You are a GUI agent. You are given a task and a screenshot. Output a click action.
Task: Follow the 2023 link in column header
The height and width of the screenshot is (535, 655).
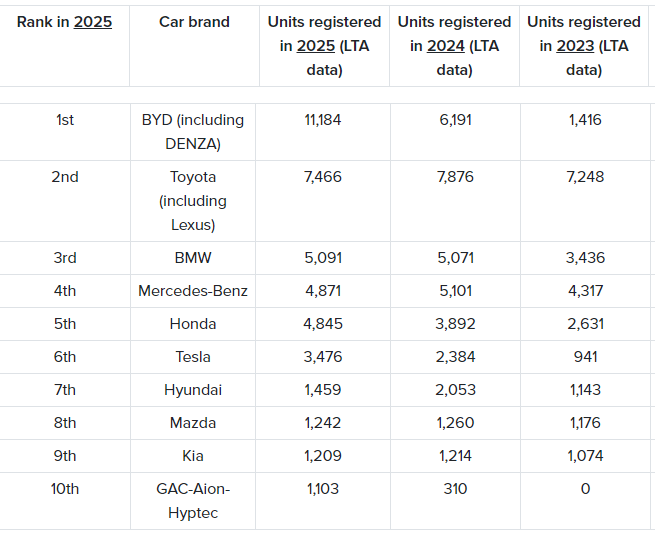pos(575,46)
